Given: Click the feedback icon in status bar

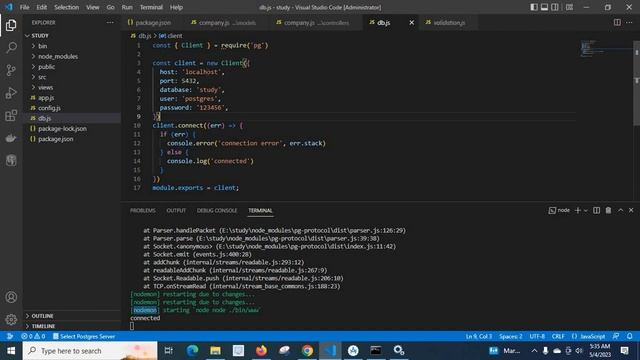Looking at the screenshot, I should [616, 336].
